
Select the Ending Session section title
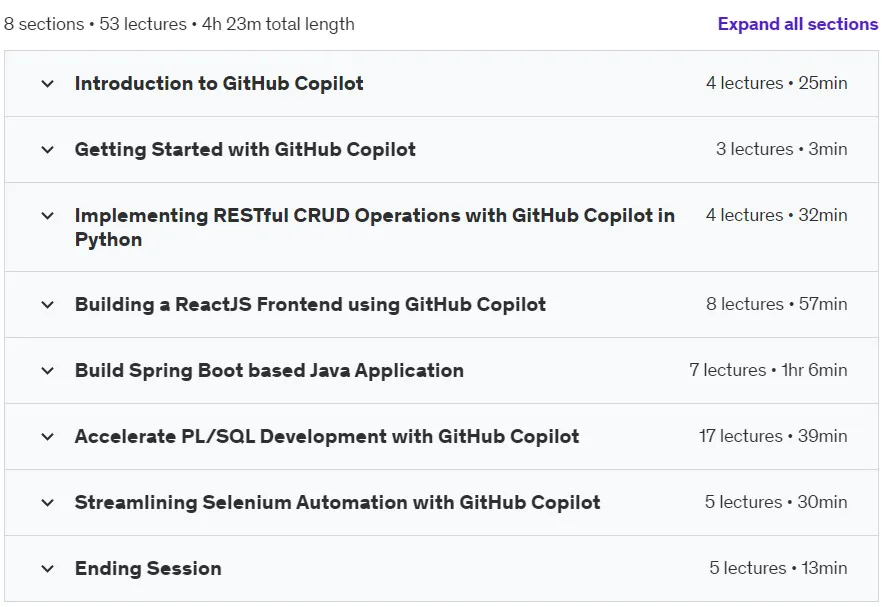pyautogui.click(x=148, y=569)
